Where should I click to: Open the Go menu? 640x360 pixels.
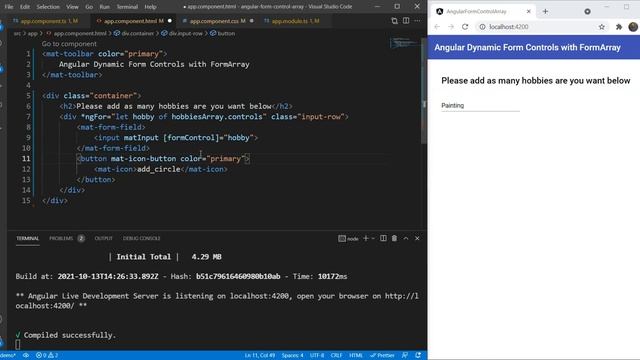tap(89, 7)
